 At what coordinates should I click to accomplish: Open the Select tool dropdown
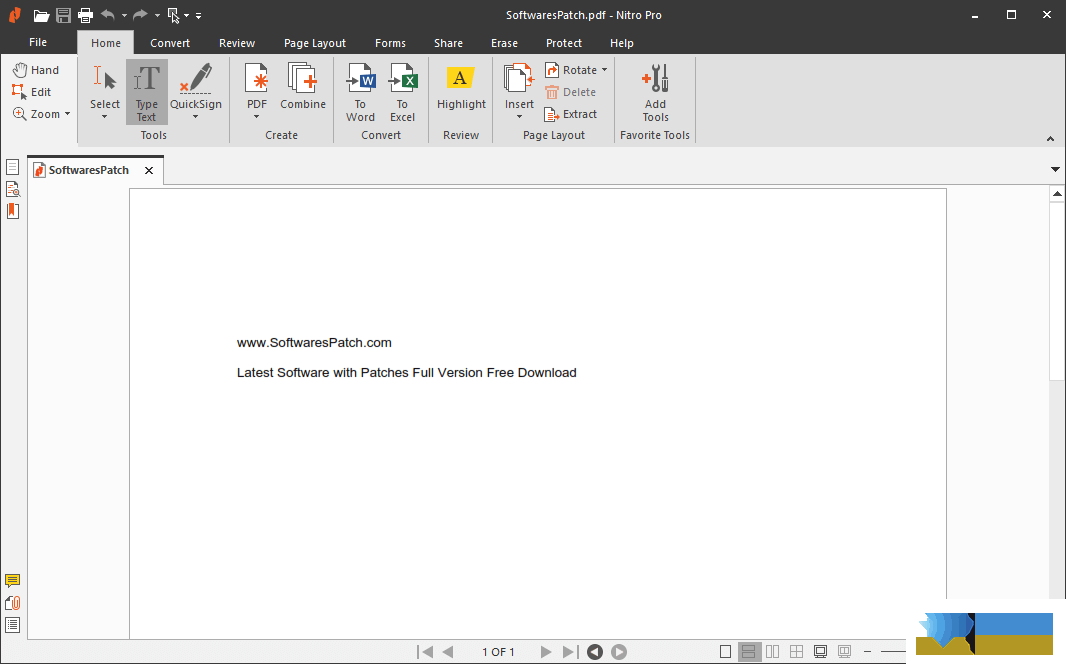click(x=105, y=117)
